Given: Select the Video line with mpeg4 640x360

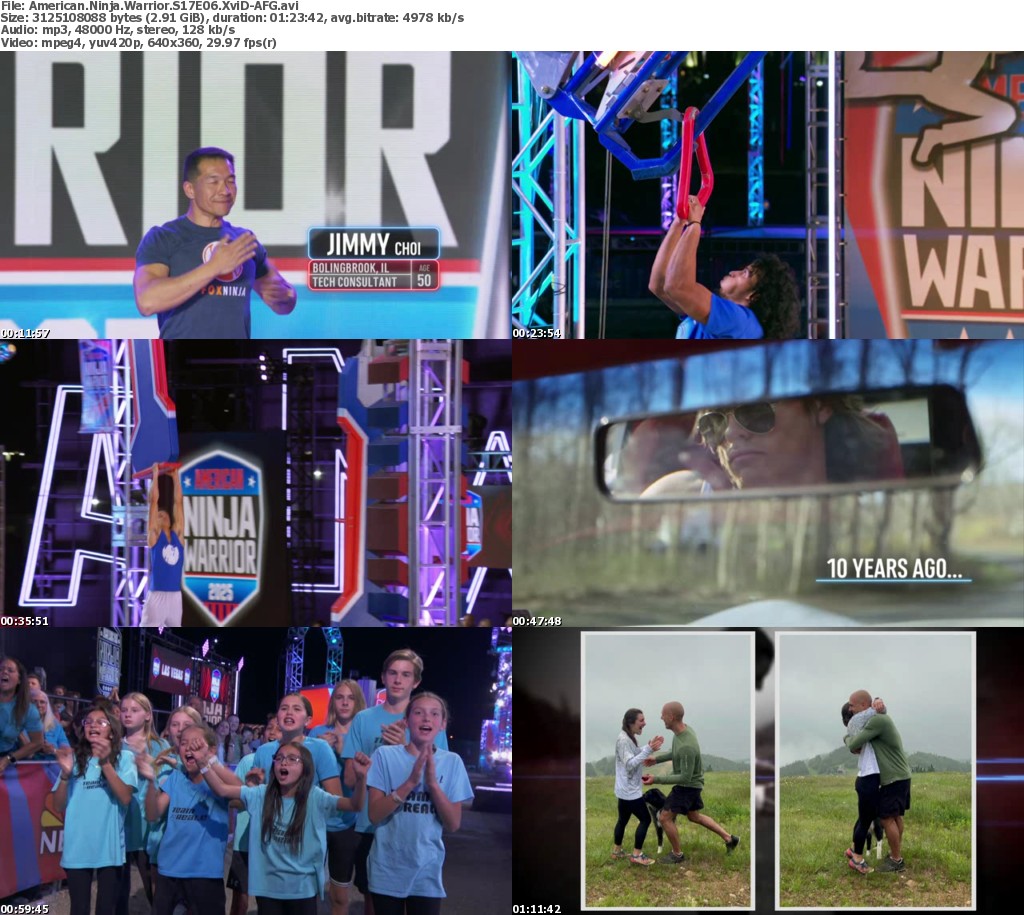Looking at the screenshot, I should 138,42.
